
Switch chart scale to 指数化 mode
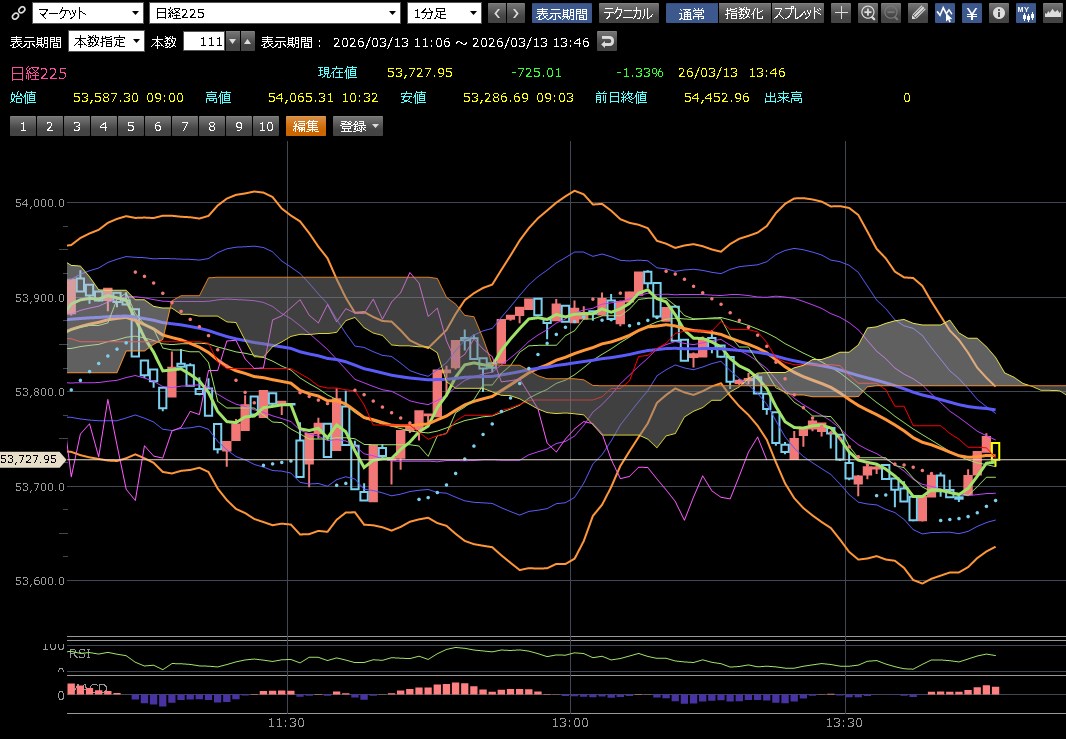pos(743,13)
